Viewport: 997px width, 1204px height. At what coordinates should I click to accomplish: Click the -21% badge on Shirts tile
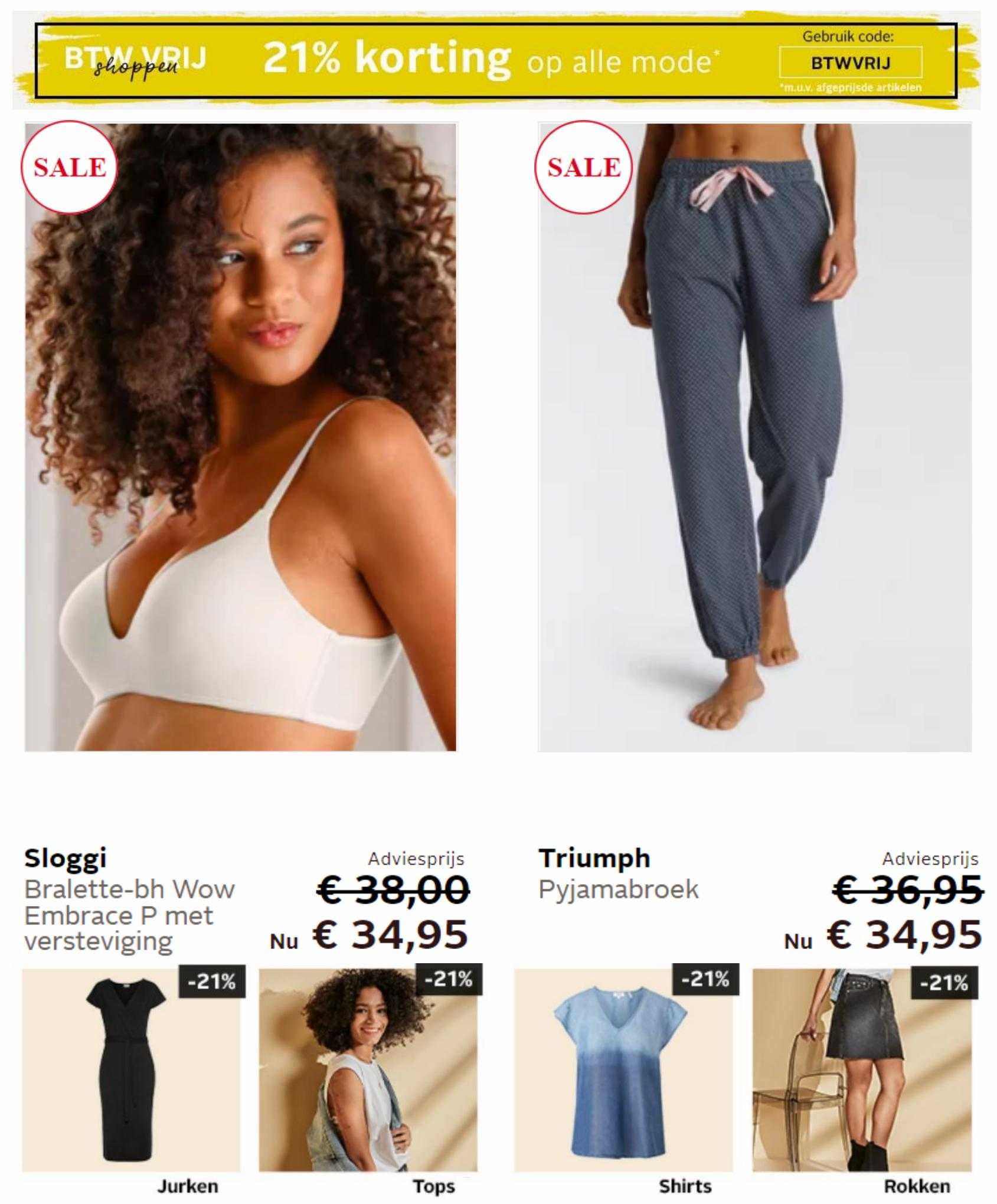coord(705,979)
